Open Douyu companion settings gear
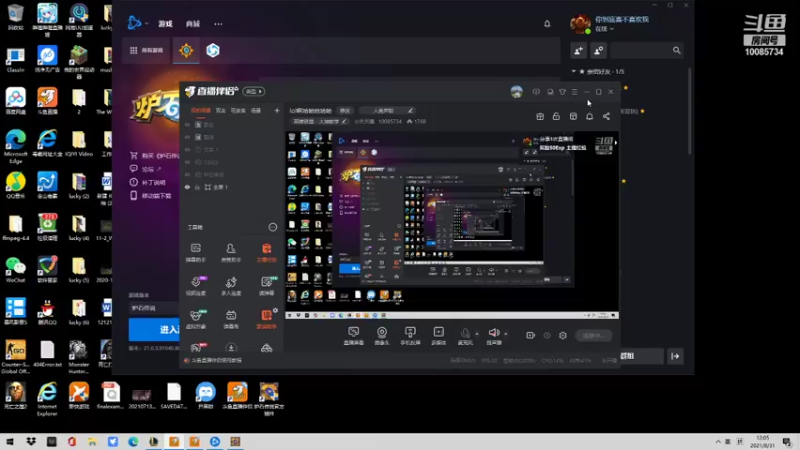The height and width of the screenshot is (450, 800). click(x=563, y=335)
